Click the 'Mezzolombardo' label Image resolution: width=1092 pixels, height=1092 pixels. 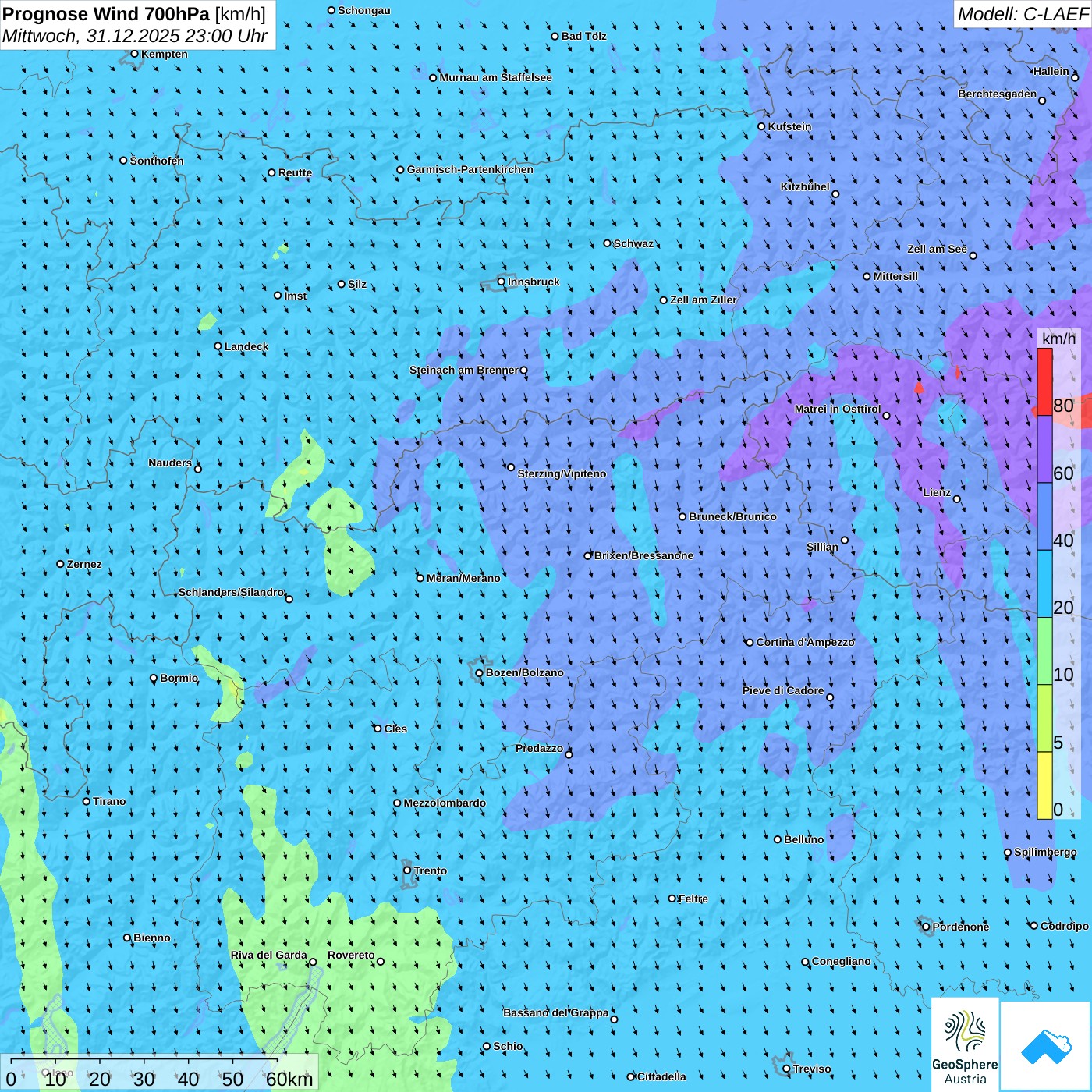click(445, 803)
